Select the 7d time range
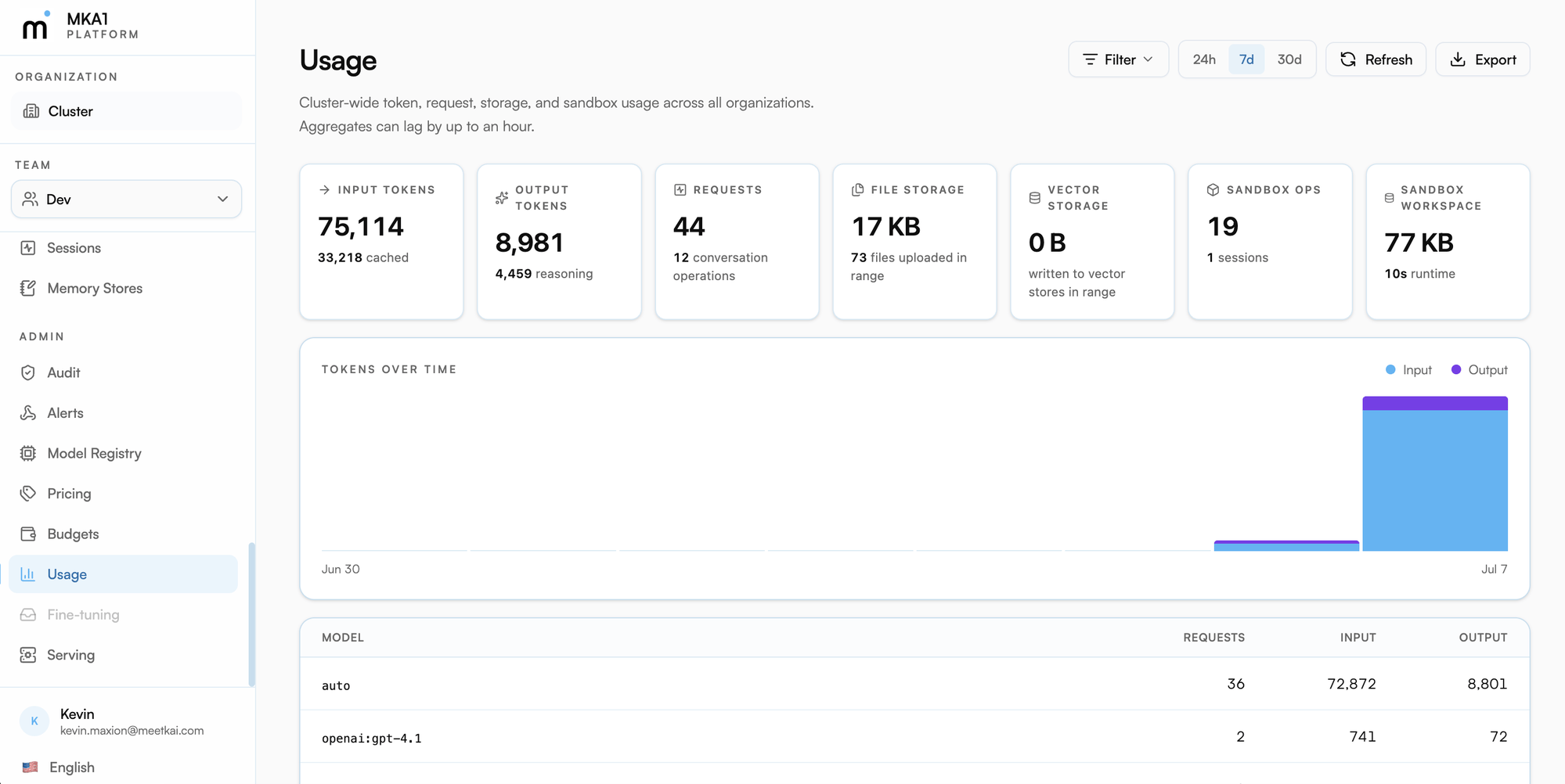The height and width of the screenshot is (784, 1565). (x=1246, y=59)
